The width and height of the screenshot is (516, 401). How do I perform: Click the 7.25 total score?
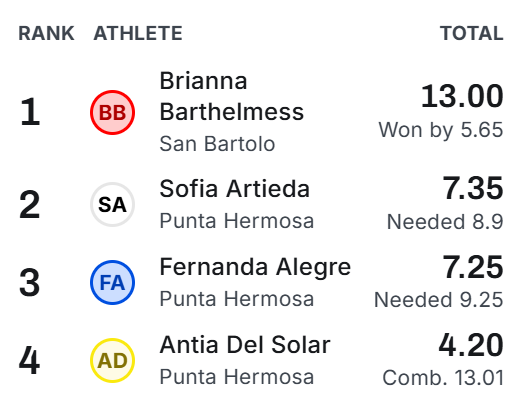[x=473, y=267]
